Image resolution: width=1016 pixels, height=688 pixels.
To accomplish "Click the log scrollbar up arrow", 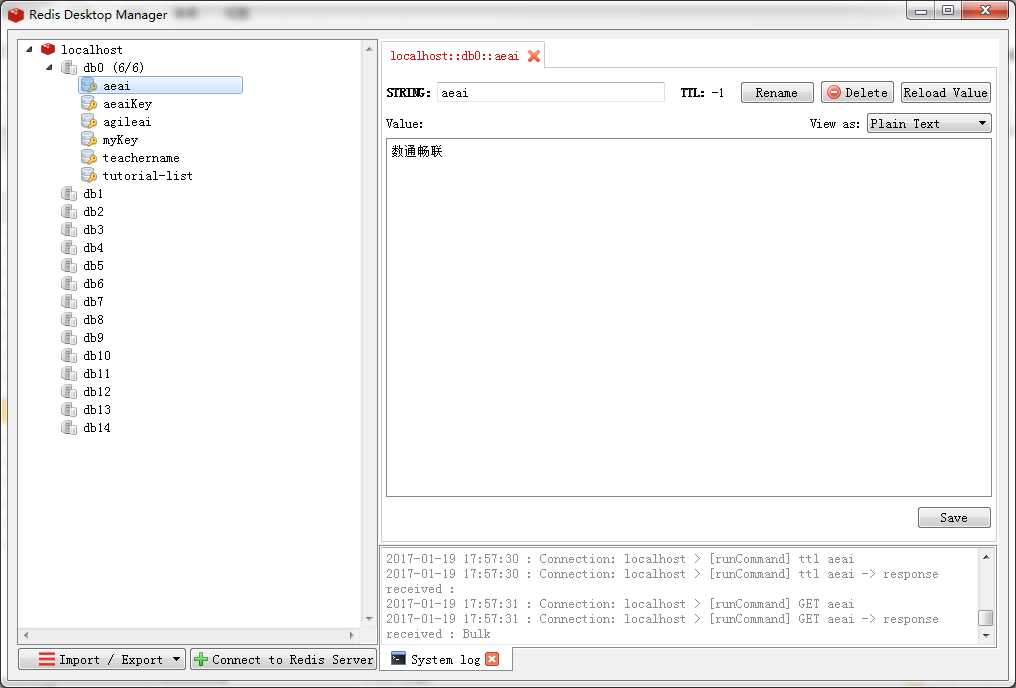I will click(x=986, y=557).
